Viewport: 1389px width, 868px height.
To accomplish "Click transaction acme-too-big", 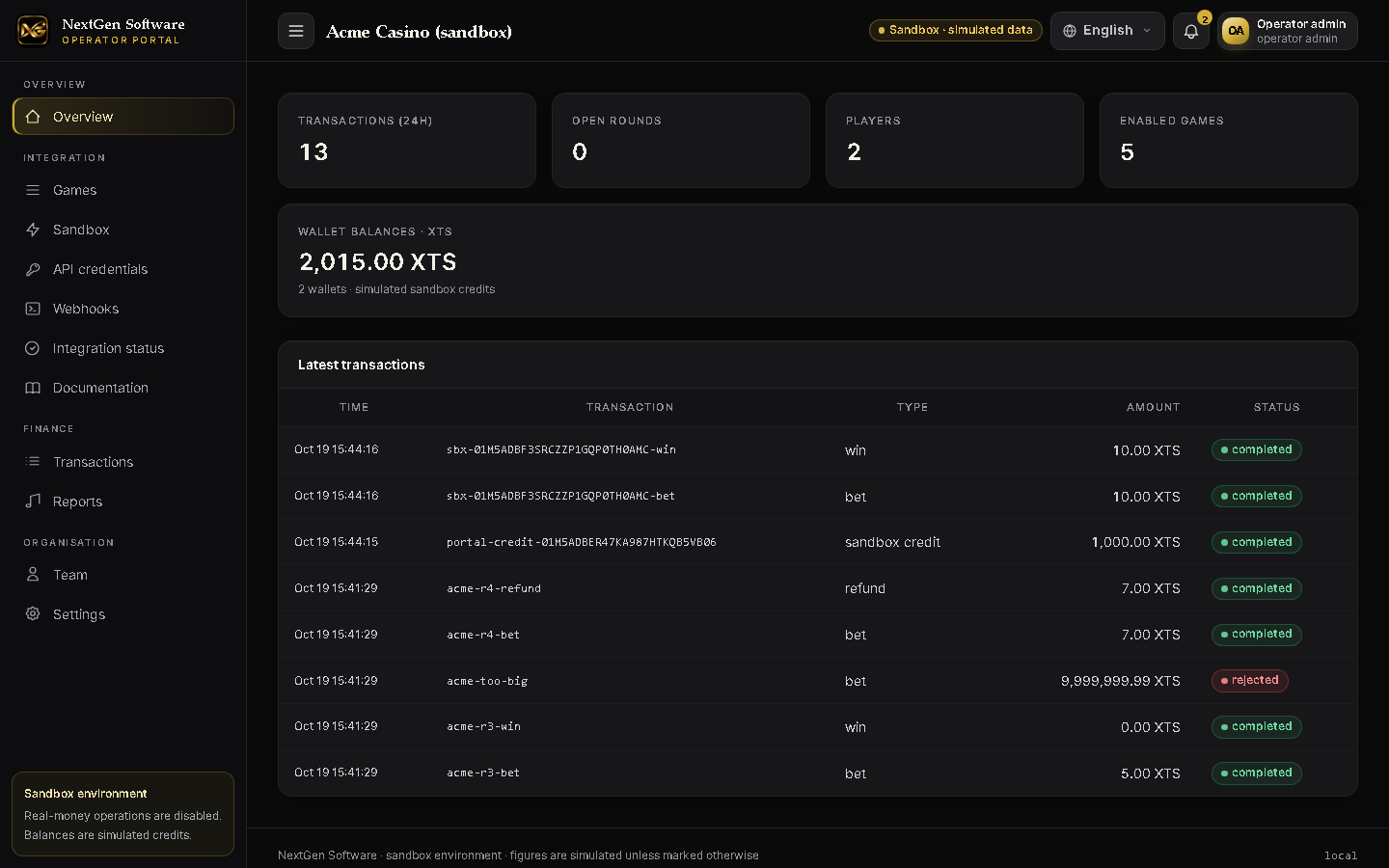I will [487, 681].
